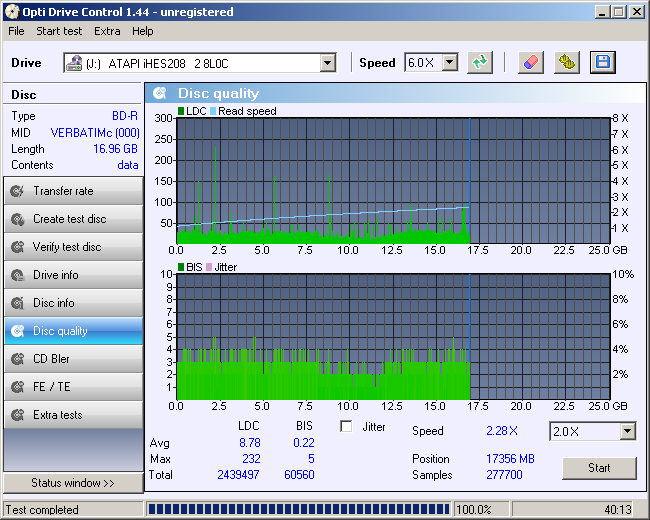Click the LDC Total value 2439497

tap(238, 474)
